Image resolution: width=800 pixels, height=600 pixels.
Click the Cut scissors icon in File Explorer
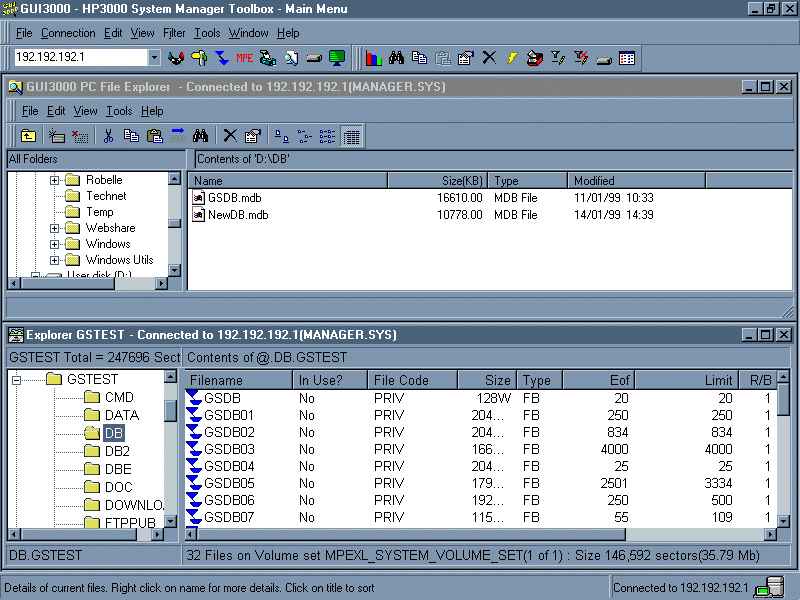(x=108, y=136)
